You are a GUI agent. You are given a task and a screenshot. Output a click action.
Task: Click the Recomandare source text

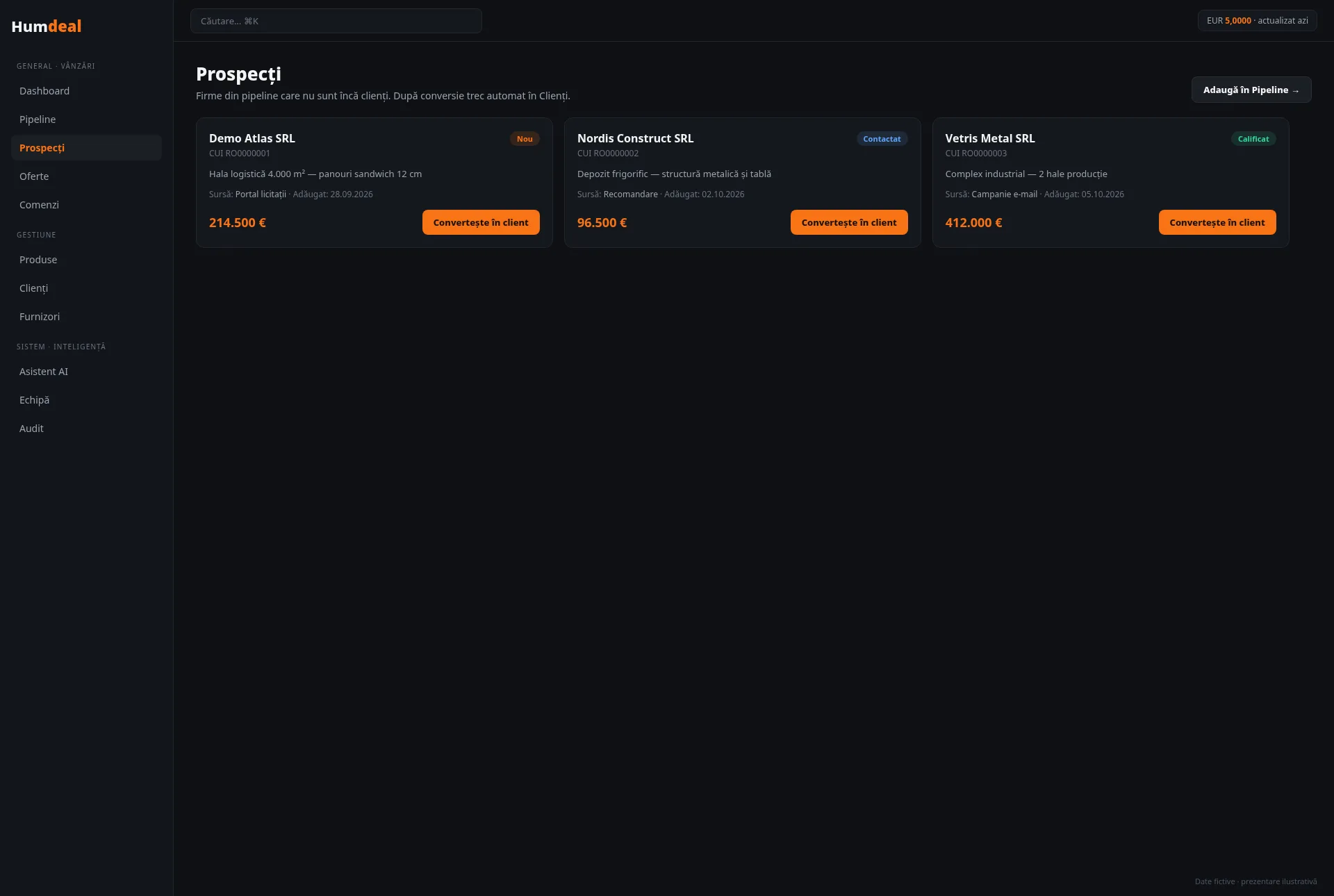[631, 194]
